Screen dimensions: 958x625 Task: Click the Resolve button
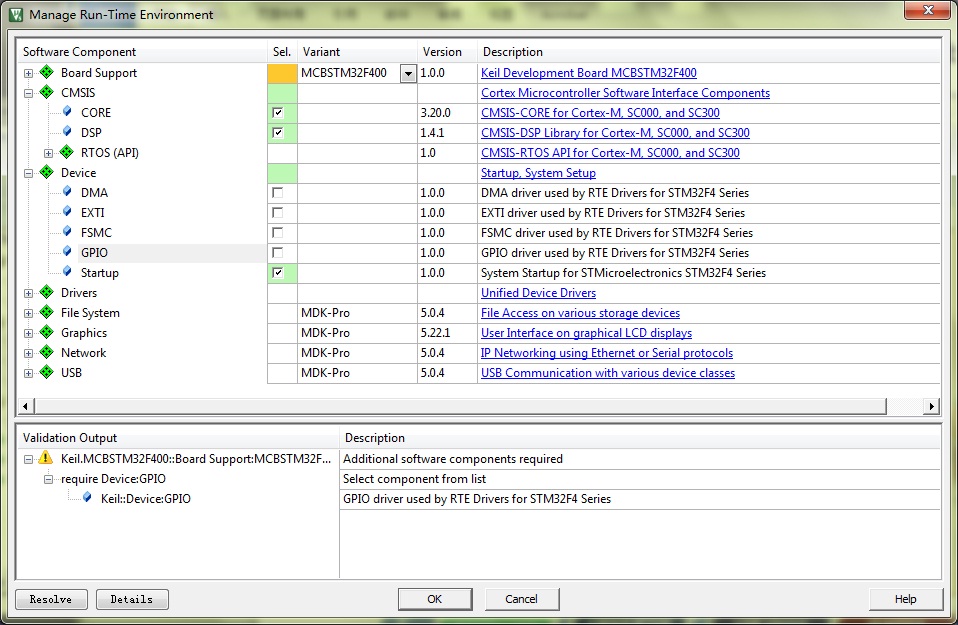click(51, 599)
